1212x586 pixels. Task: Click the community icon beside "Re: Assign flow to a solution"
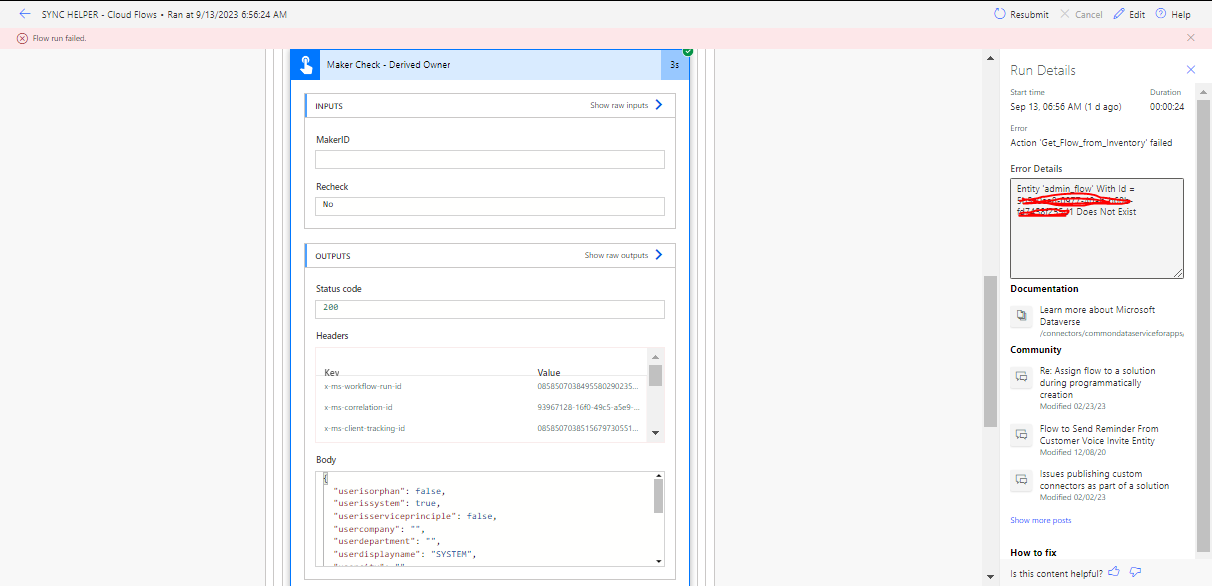[x=1021, y=376]
